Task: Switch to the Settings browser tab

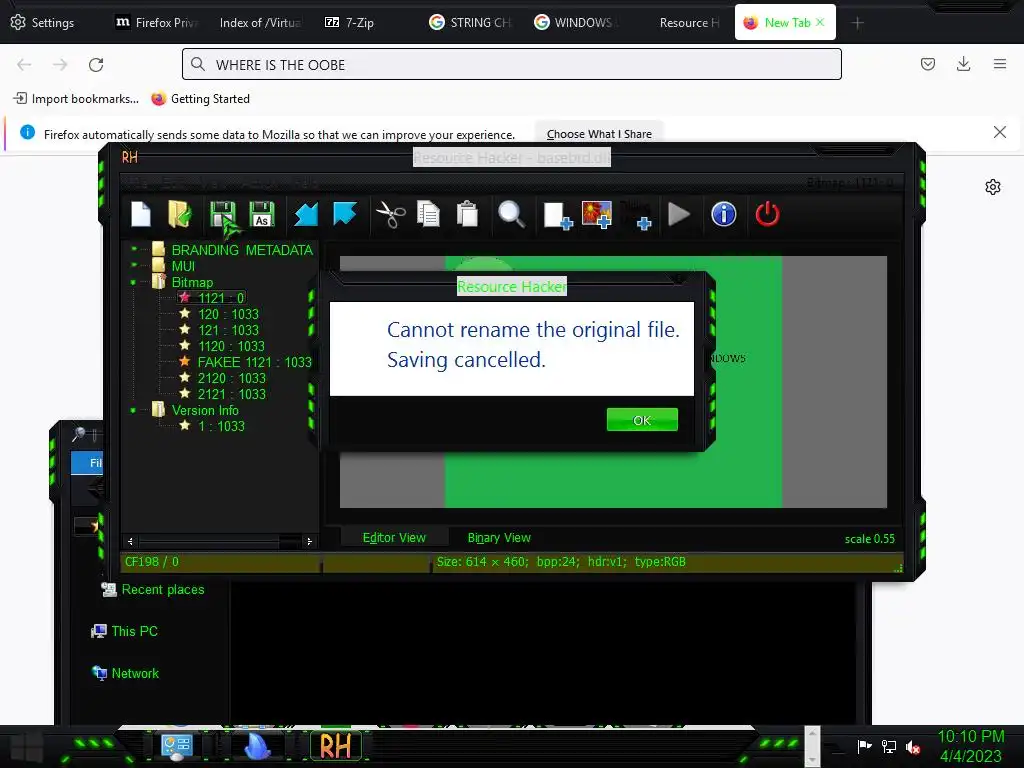Action: (x=43, y=22)
